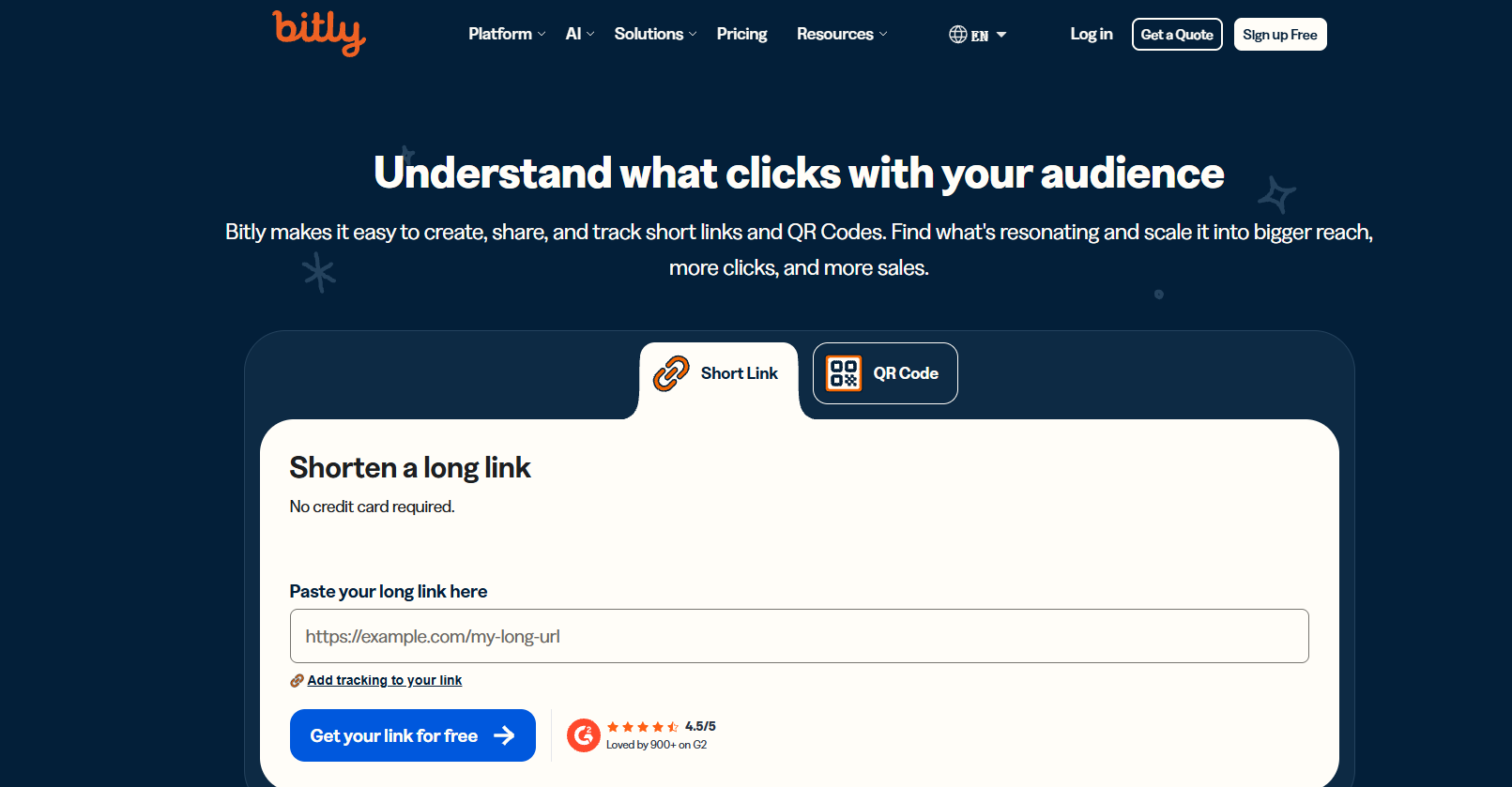
Task: Click the chain link icon on Short Link tab
Action: [x=671, y=373]
